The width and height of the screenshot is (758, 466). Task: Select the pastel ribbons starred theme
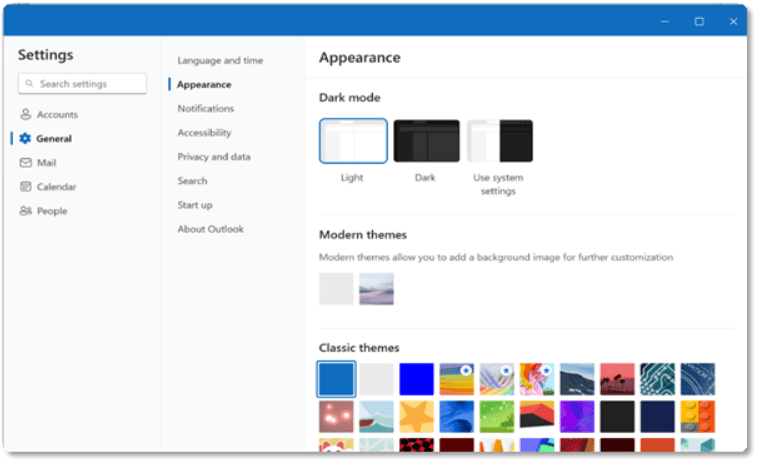click(496, 379)
